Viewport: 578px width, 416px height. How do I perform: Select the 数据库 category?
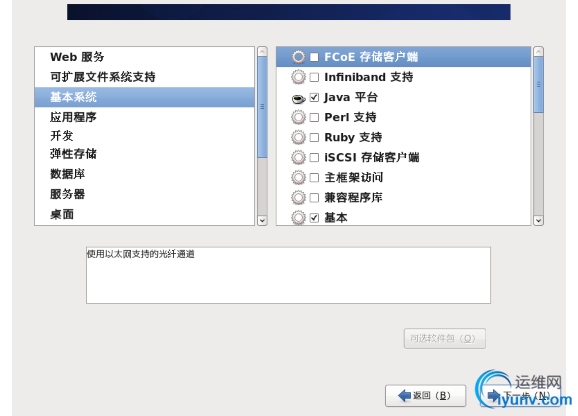(67, 174)
